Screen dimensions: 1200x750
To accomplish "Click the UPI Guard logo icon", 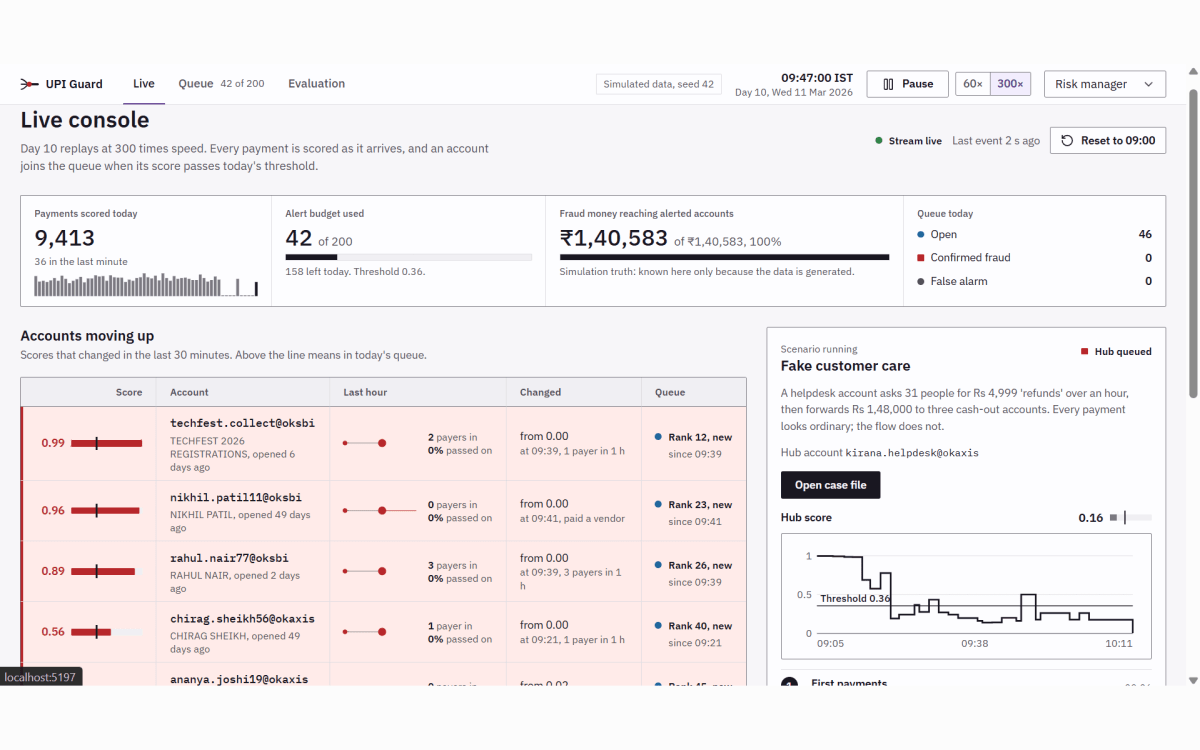I will [29, 84].
